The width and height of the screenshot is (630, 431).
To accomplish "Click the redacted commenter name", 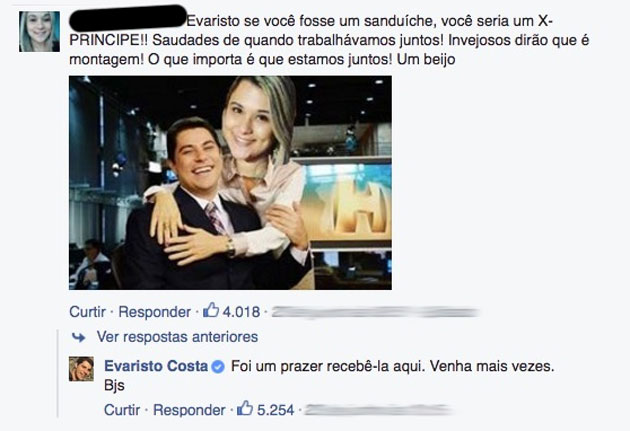I will tap(128, 18).
